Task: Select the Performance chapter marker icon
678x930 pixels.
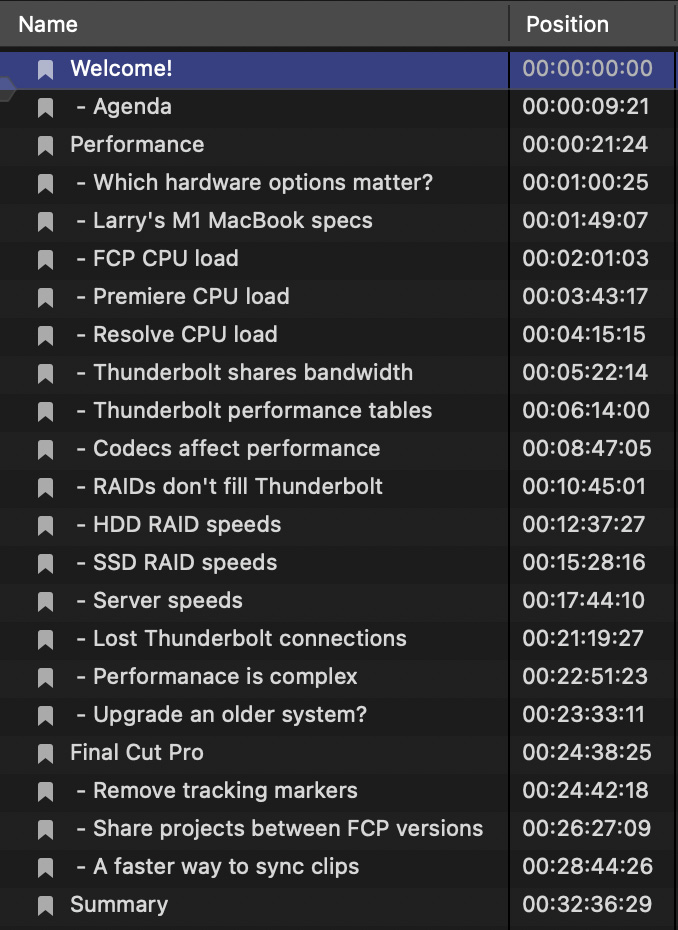Action: 46,145
